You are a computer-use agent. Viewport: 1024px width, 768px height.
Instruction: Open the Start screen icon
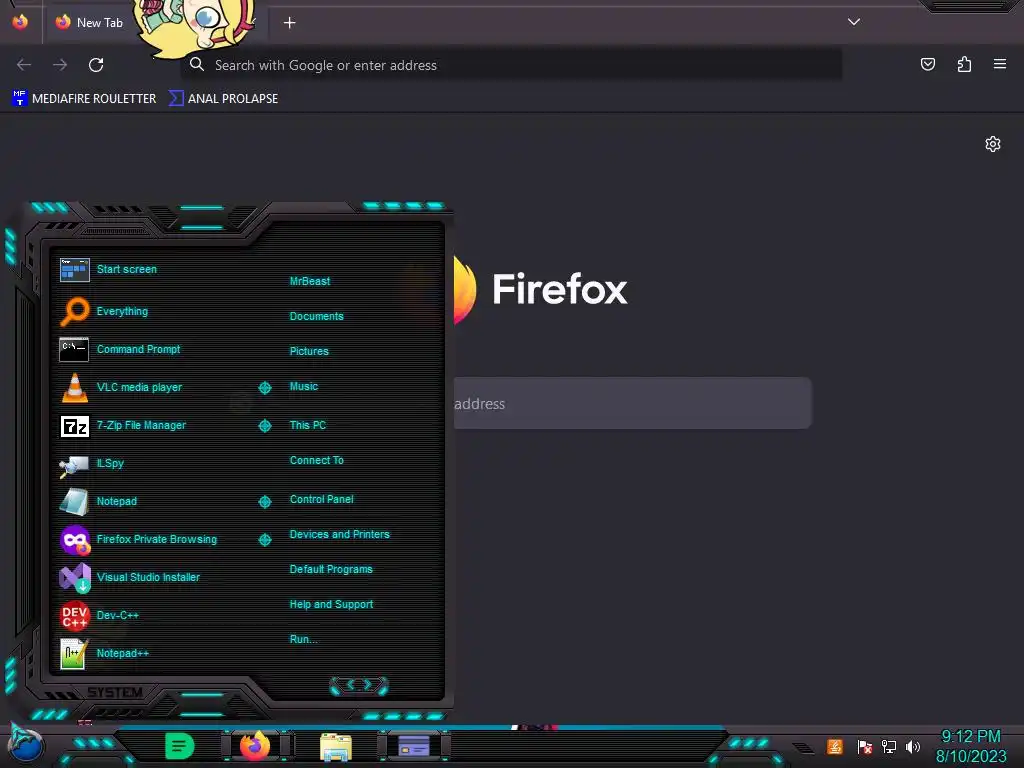[x=74, y=270]
